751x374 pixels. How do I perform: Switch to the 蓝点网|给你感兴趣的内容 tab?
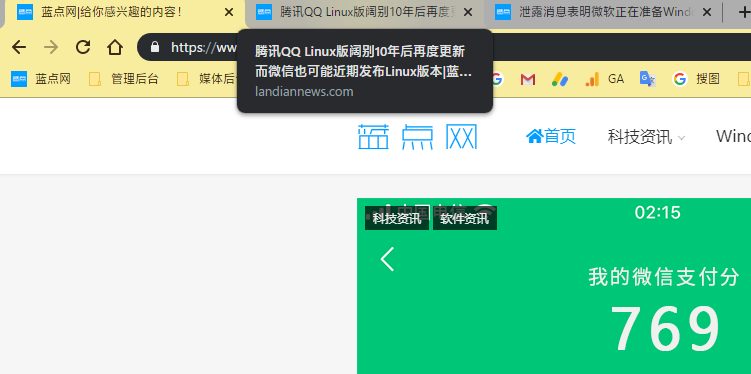(125, 12)
